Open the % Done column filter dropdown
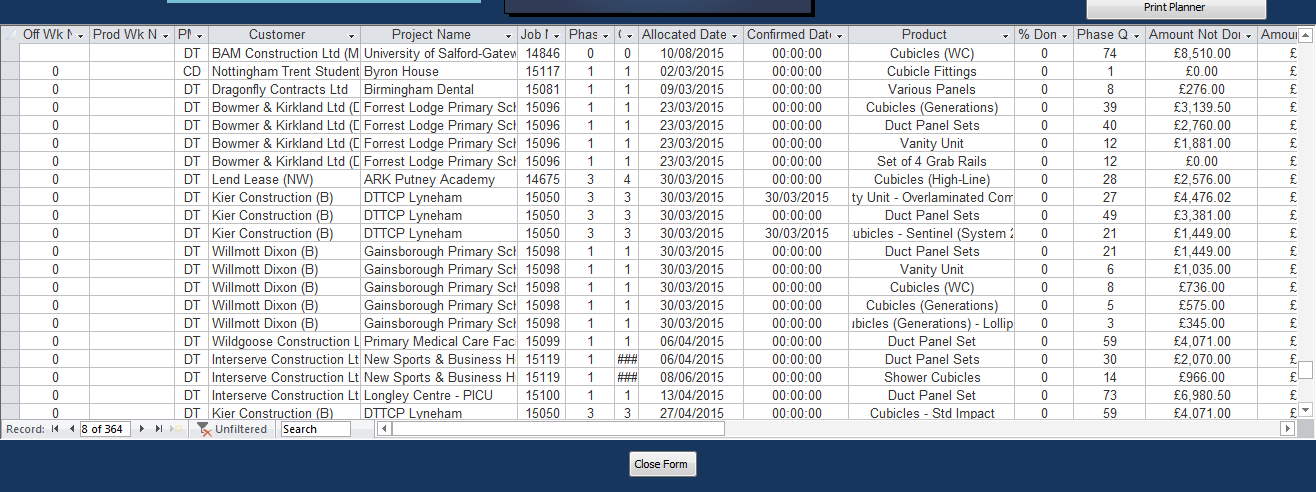This screenshot has height=492, width=1316. click(1064, 35)
